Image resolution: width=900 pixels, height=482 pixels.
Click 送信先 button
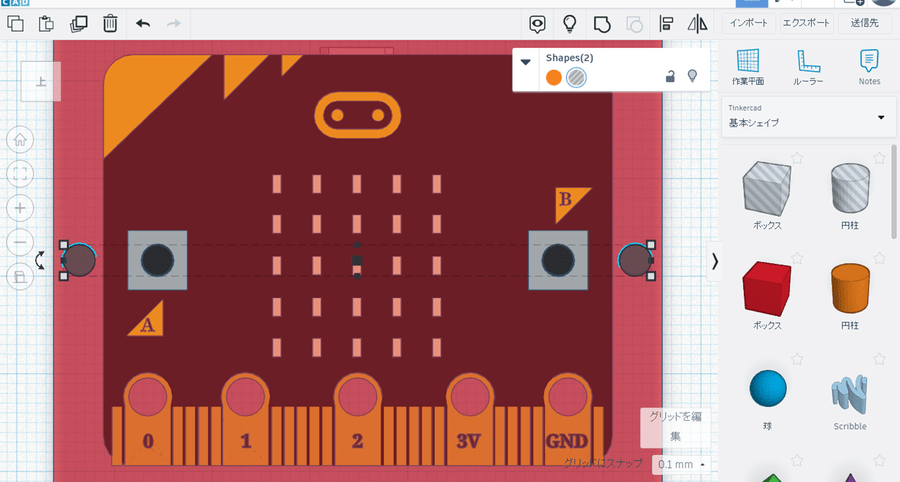864,23
